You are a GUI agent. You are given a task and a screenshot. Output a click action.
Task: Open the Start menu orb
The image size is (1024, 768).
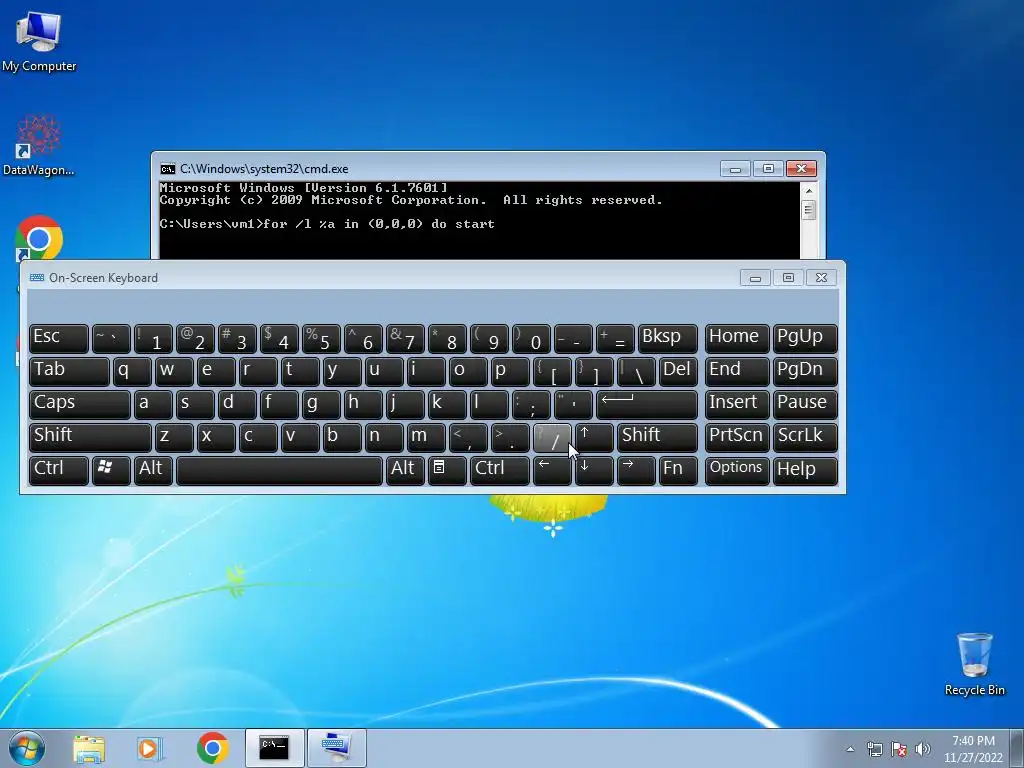coord(27,748)
